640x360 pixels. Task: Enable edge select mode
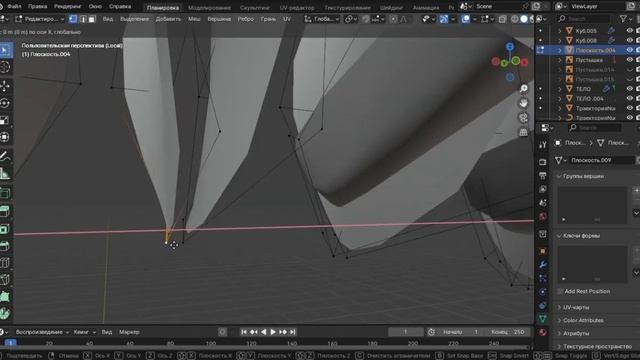pyautogui.click(x=83, y=19)
